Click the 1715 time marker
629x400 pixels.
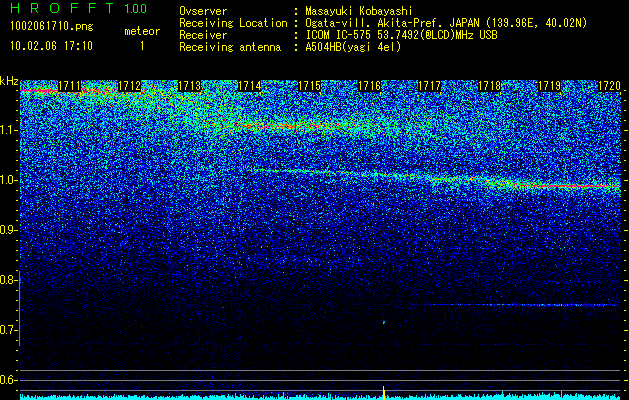[x=310, y=86]
